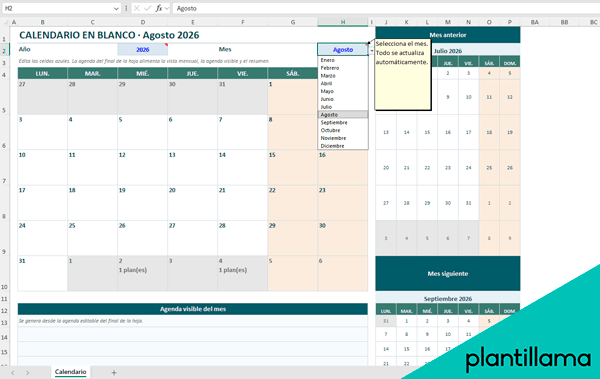Choose Julio from the month list

pyautogui.click(x=343, y=107)
